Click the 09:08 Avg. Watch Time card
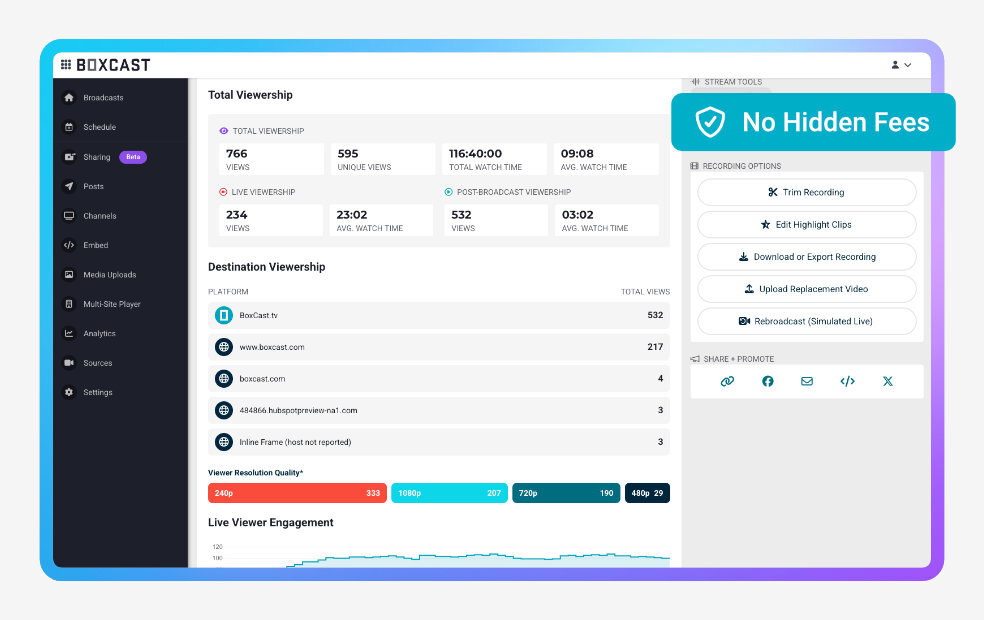984x620 pixels. click(606, 159)
